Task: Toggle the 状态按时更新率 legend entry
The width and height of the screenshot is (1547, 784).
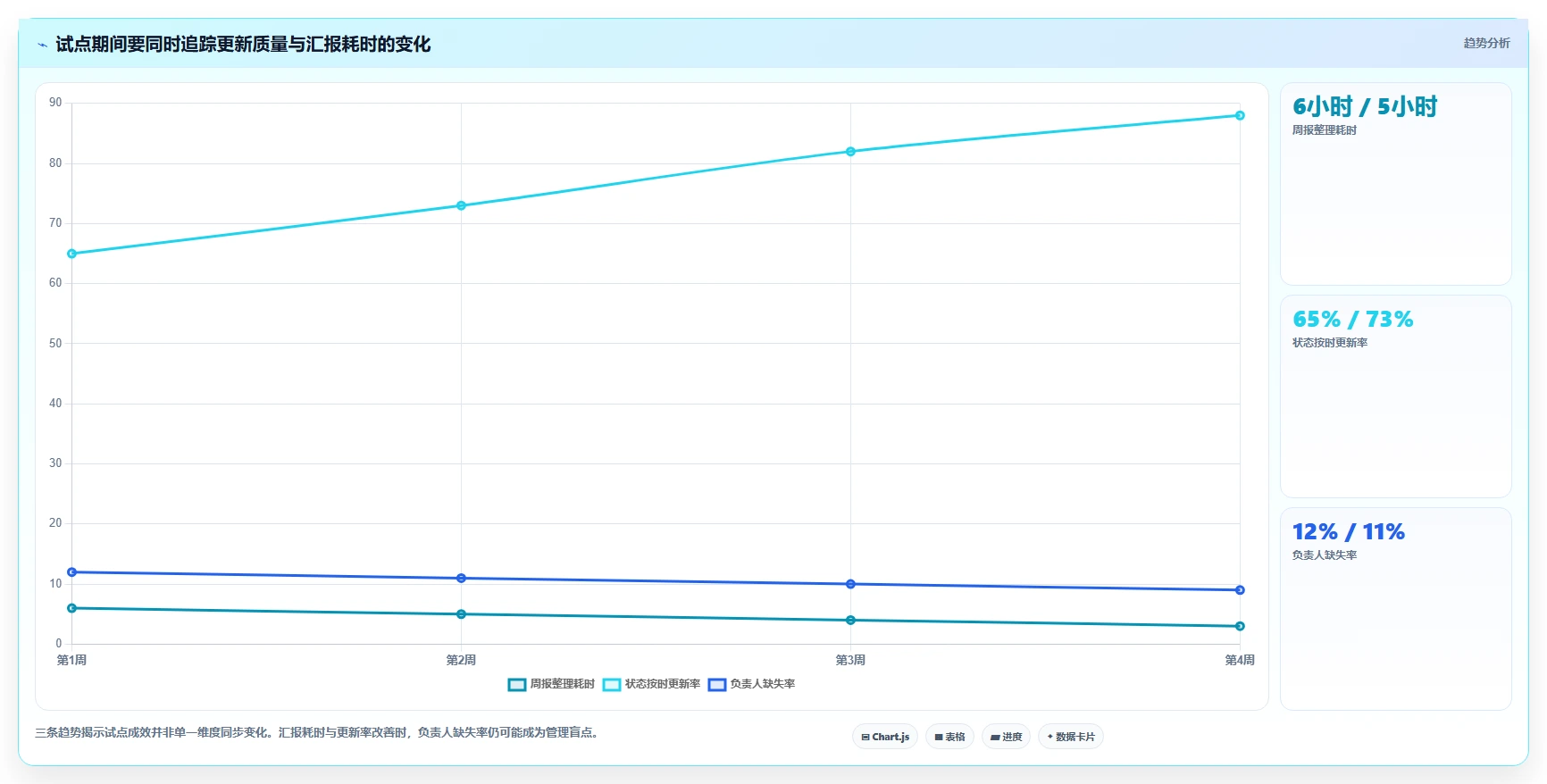Action: 651,684
